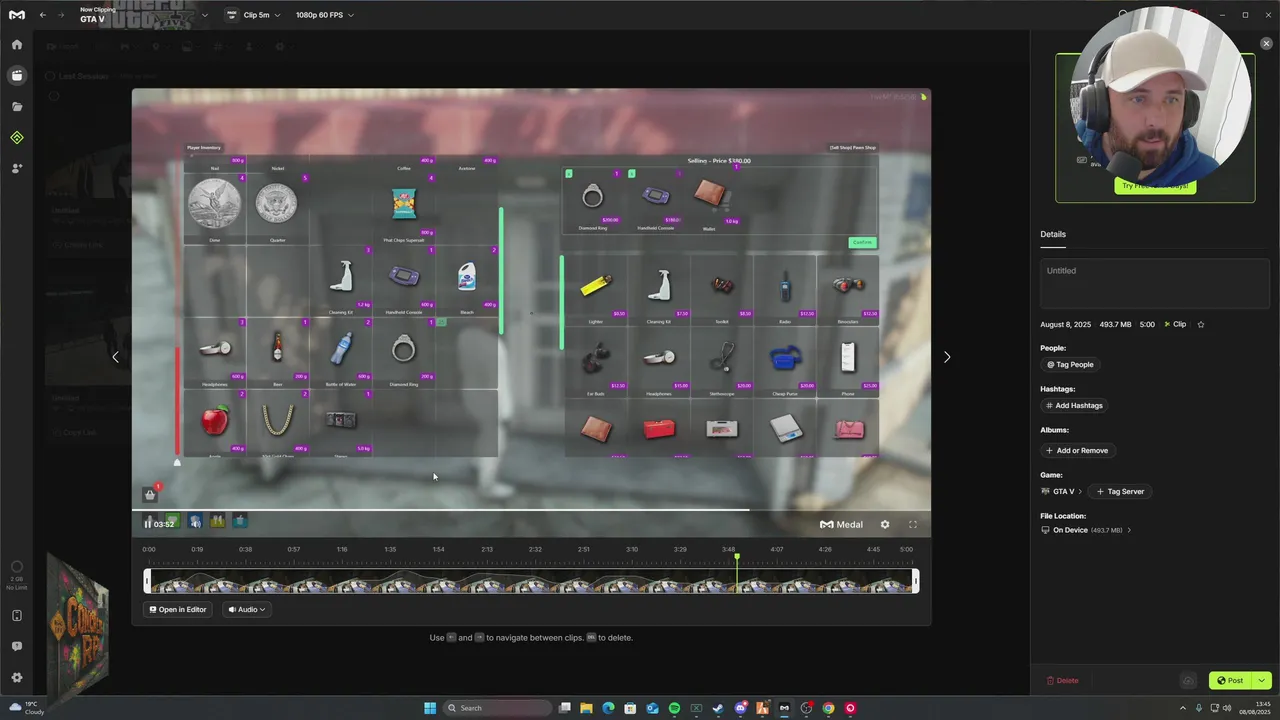Open the Discord taskbar icon
Viewport: 1280px width, 720px height.
740,708
